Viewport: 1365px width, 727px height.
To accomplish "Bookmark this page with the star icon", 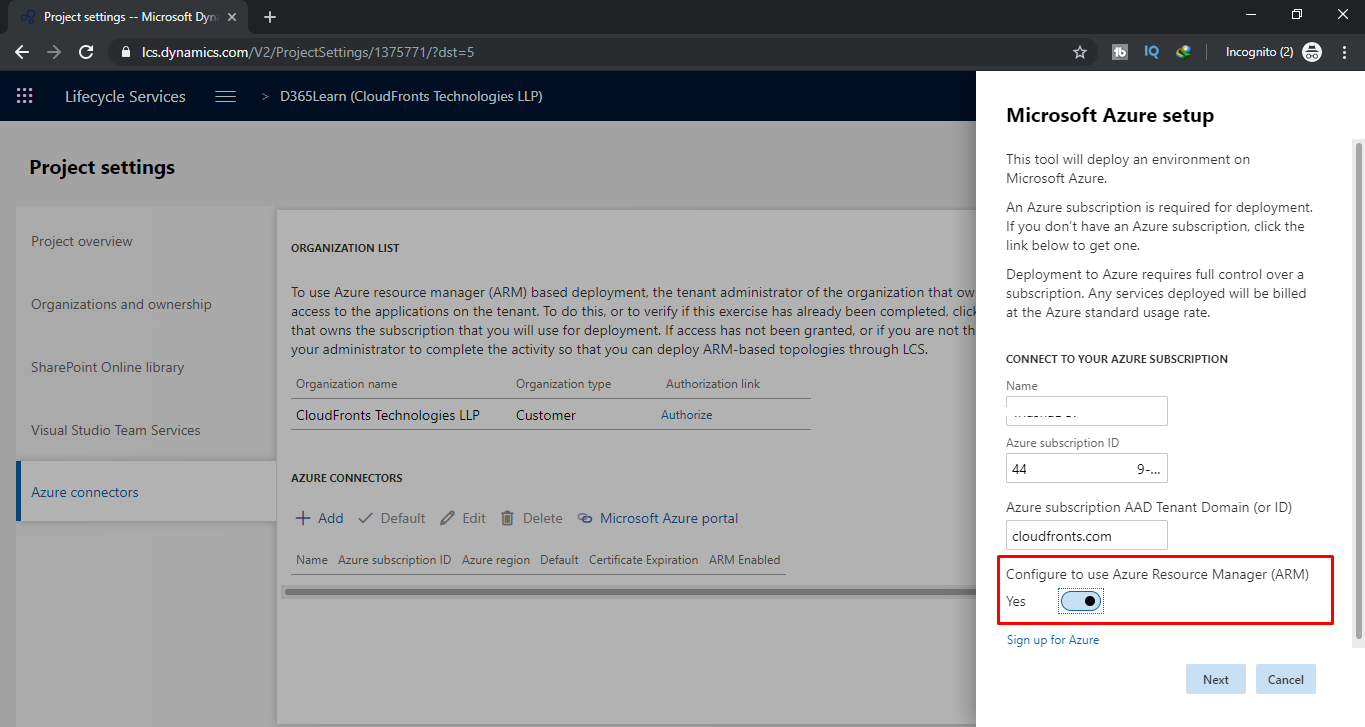I will point(1080,52).
